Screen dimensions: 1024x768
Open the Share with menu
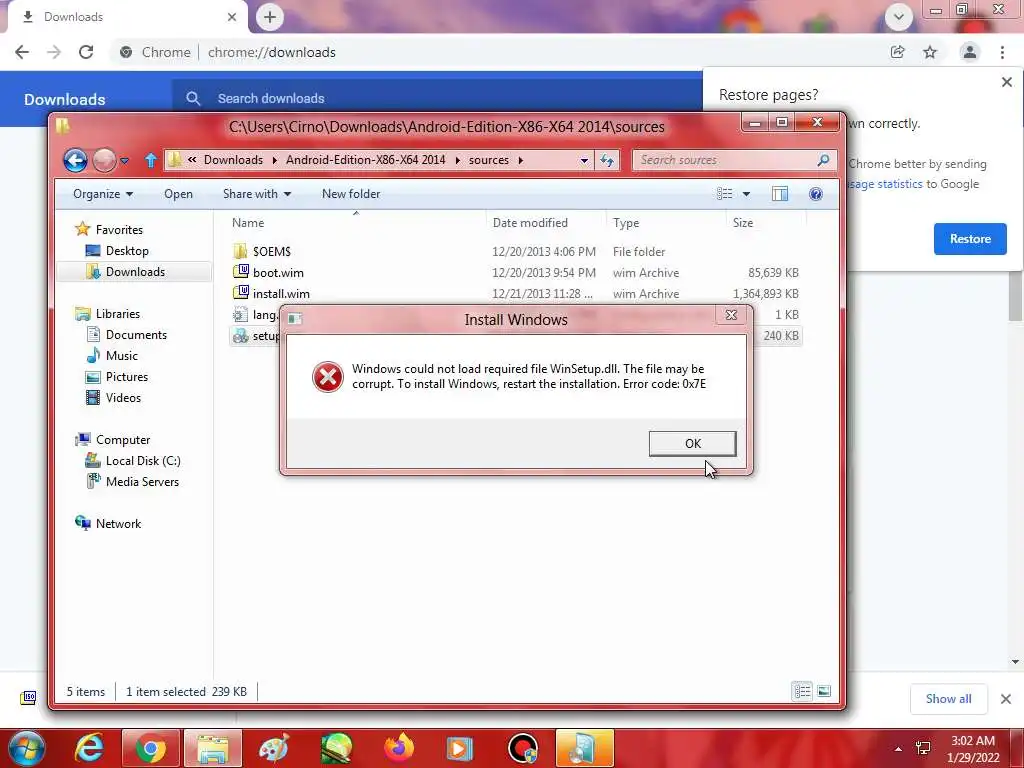(x=257, y=194)
